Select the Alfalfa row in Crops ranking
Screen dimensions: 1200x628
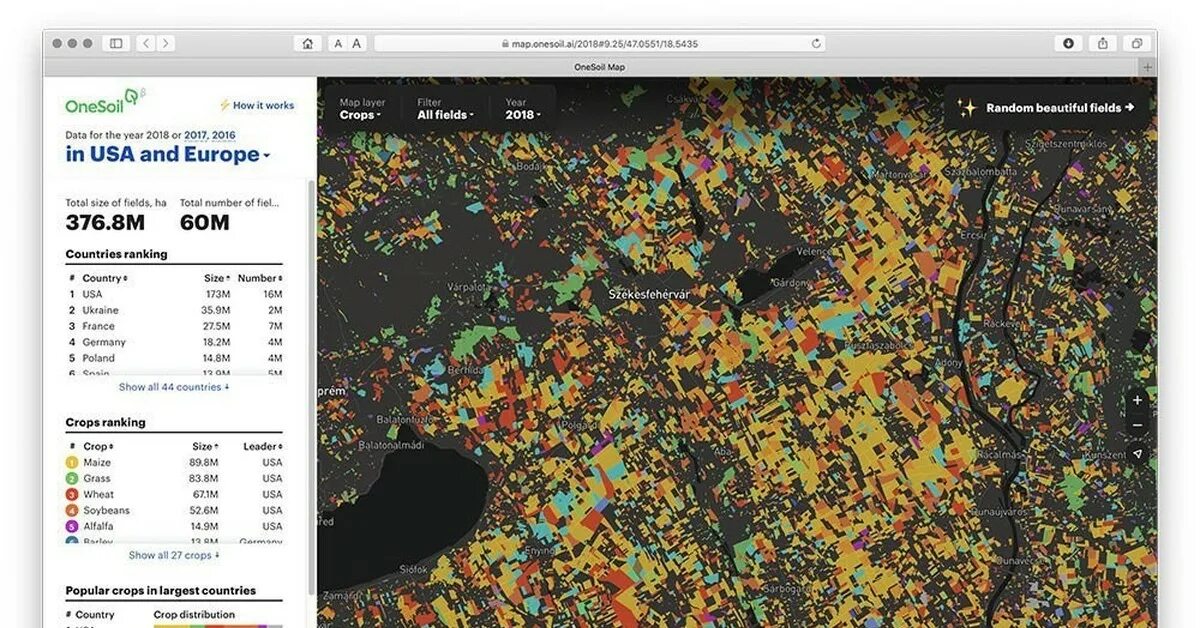tap(174, 527)
